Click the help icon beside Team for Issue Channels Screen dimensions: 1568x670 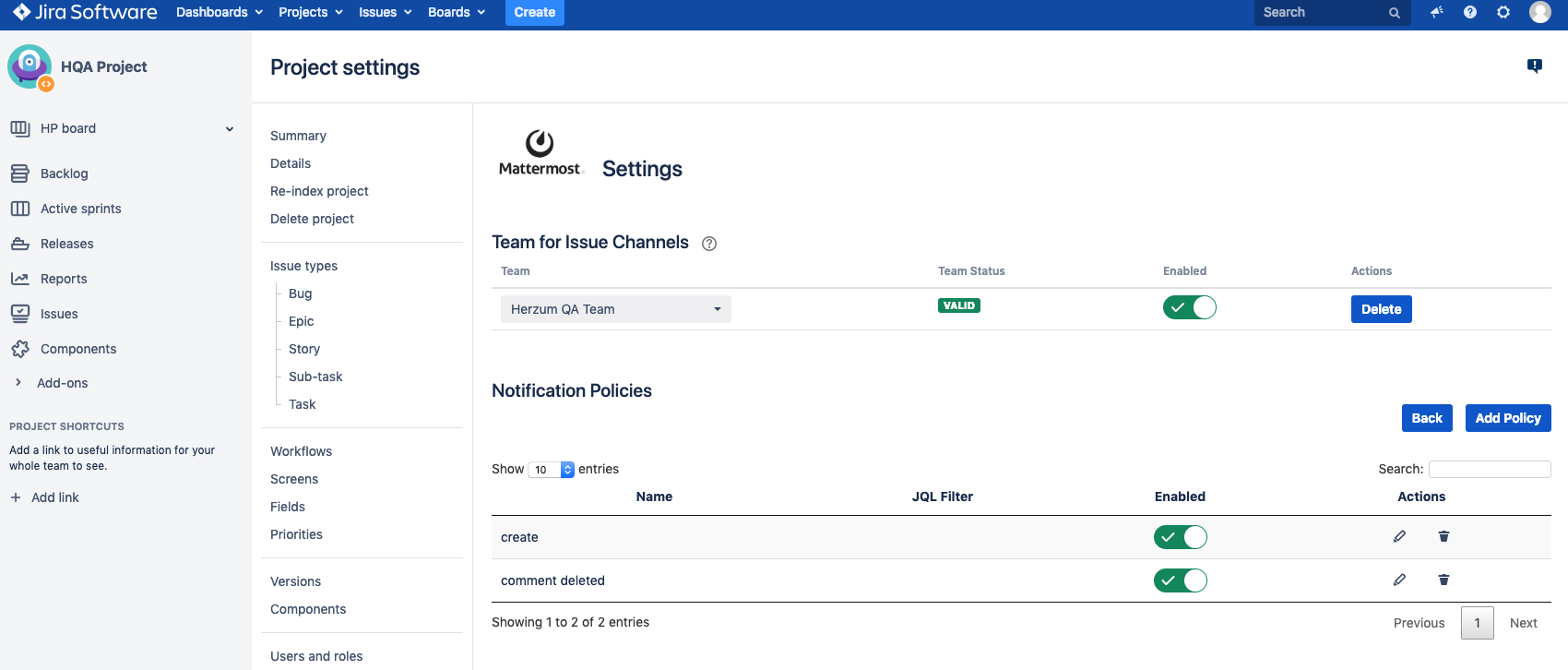709,244
